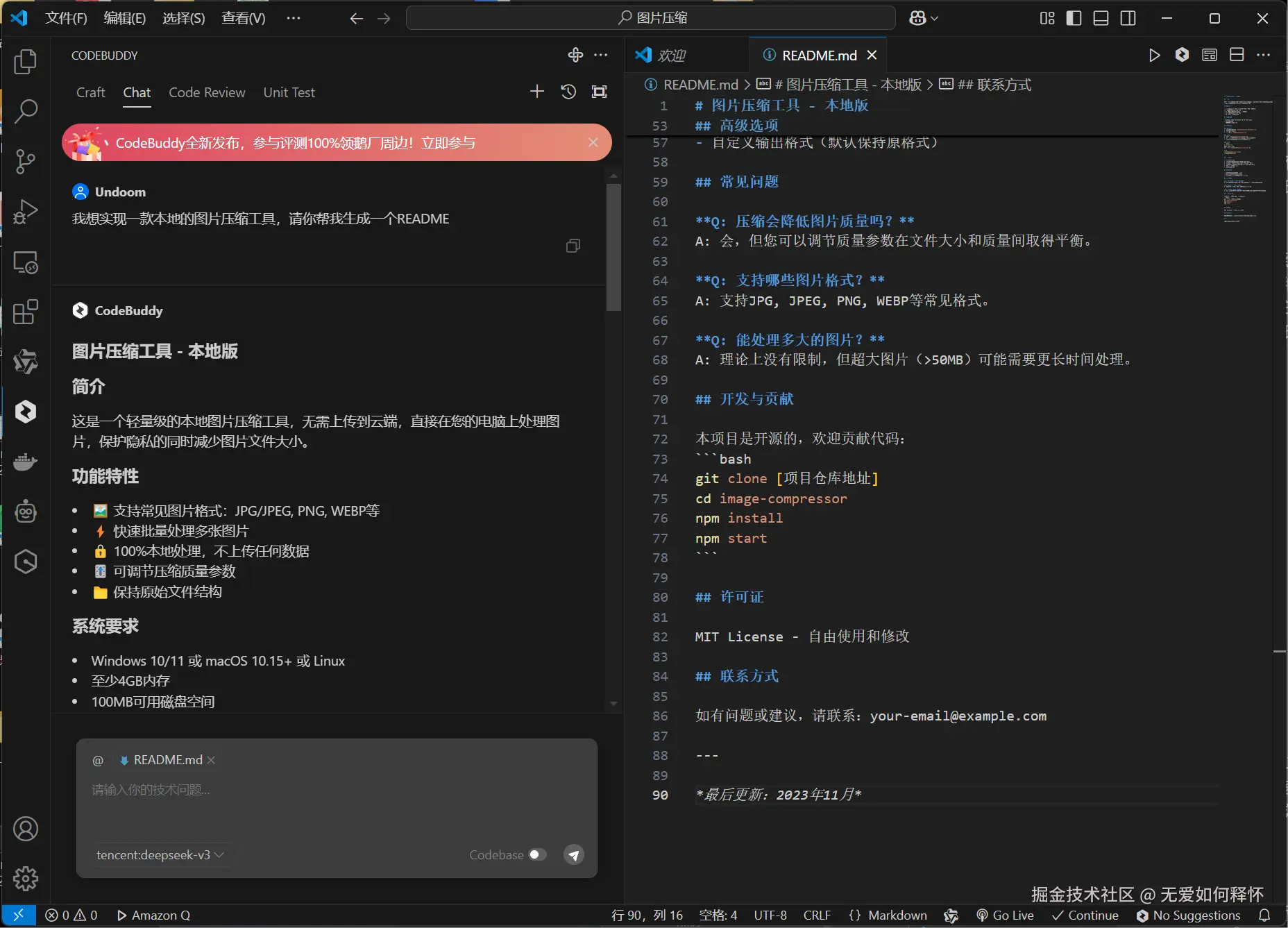Open CodeBuddy chat history
This screenshot has height=928, width=1288.
(568, 92)
